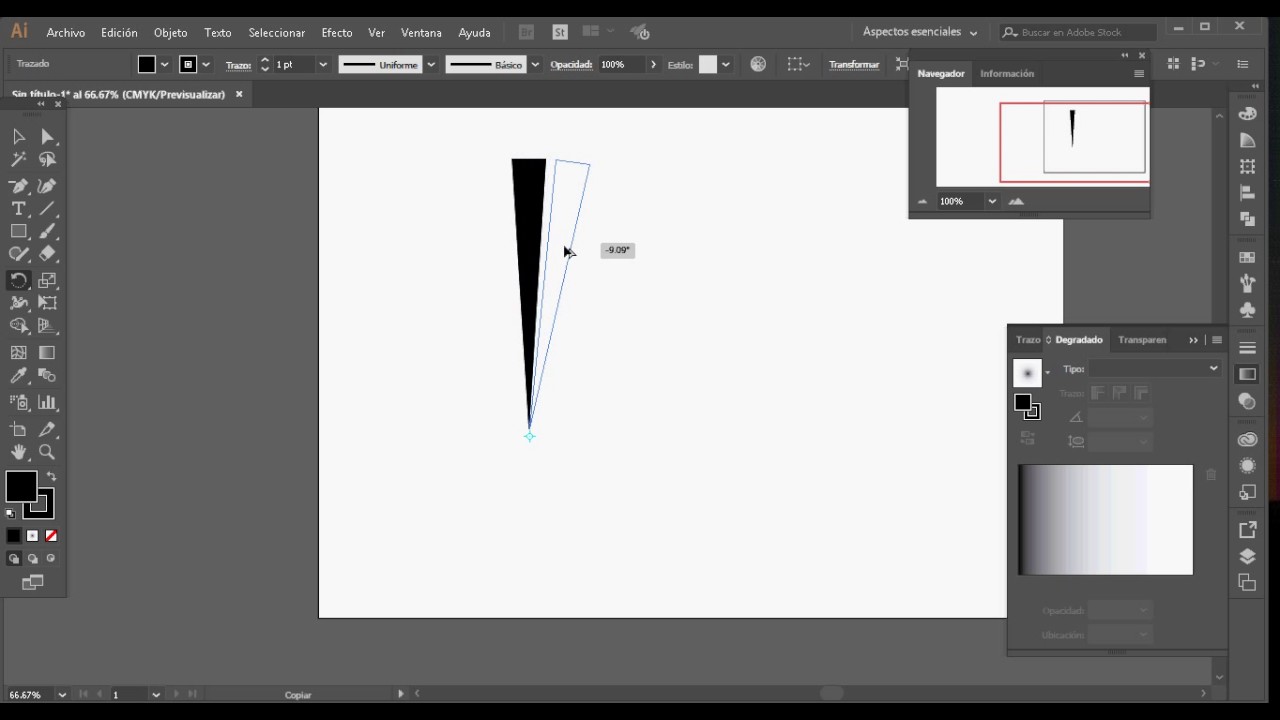Select the Artboard tool

point(19,430)
